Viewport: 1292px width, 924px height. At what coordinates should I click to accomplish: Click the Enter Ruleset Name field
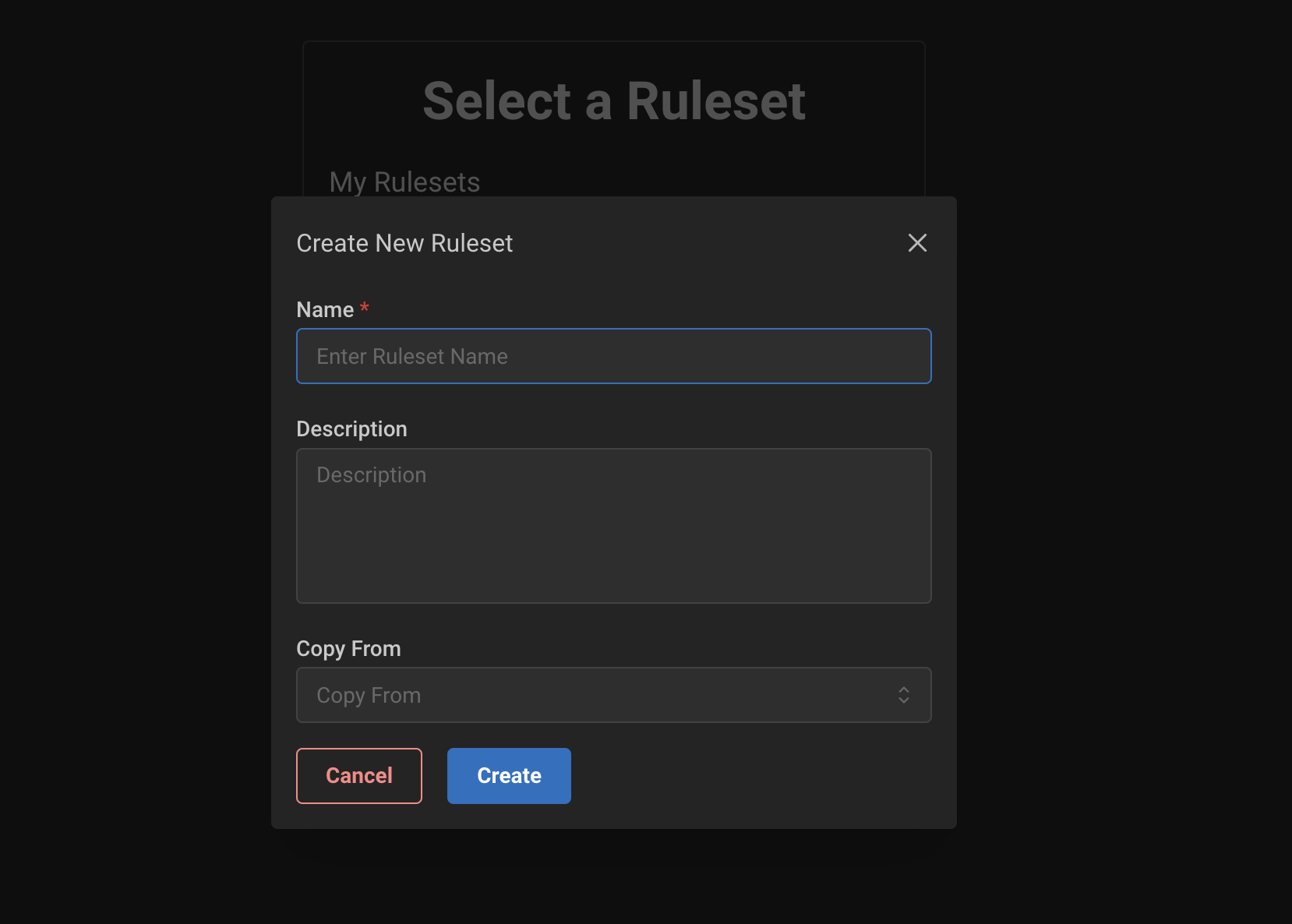pyautogui.click(x=614, y=356)
